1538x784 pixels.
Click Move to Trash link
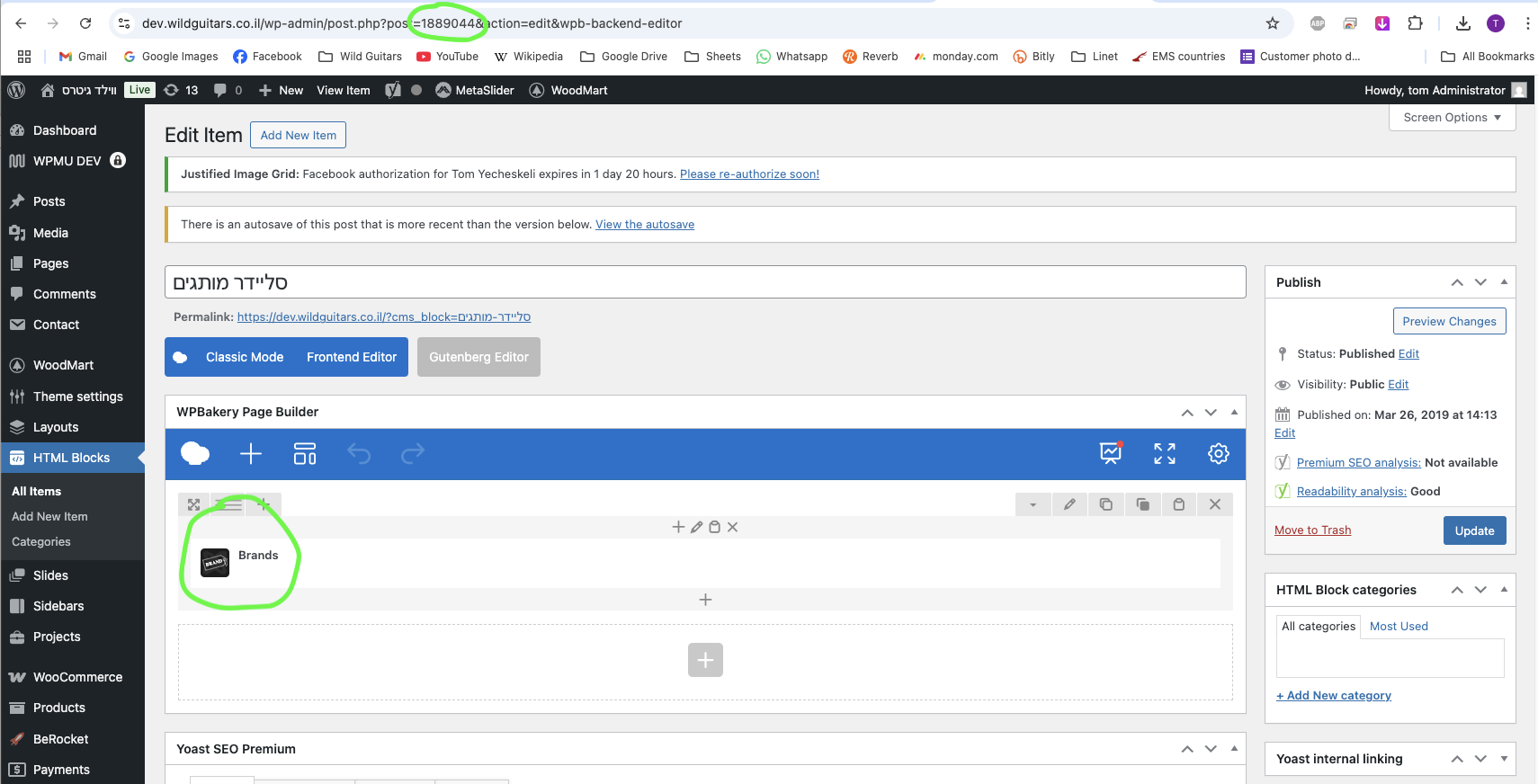tap(1312, 530)
